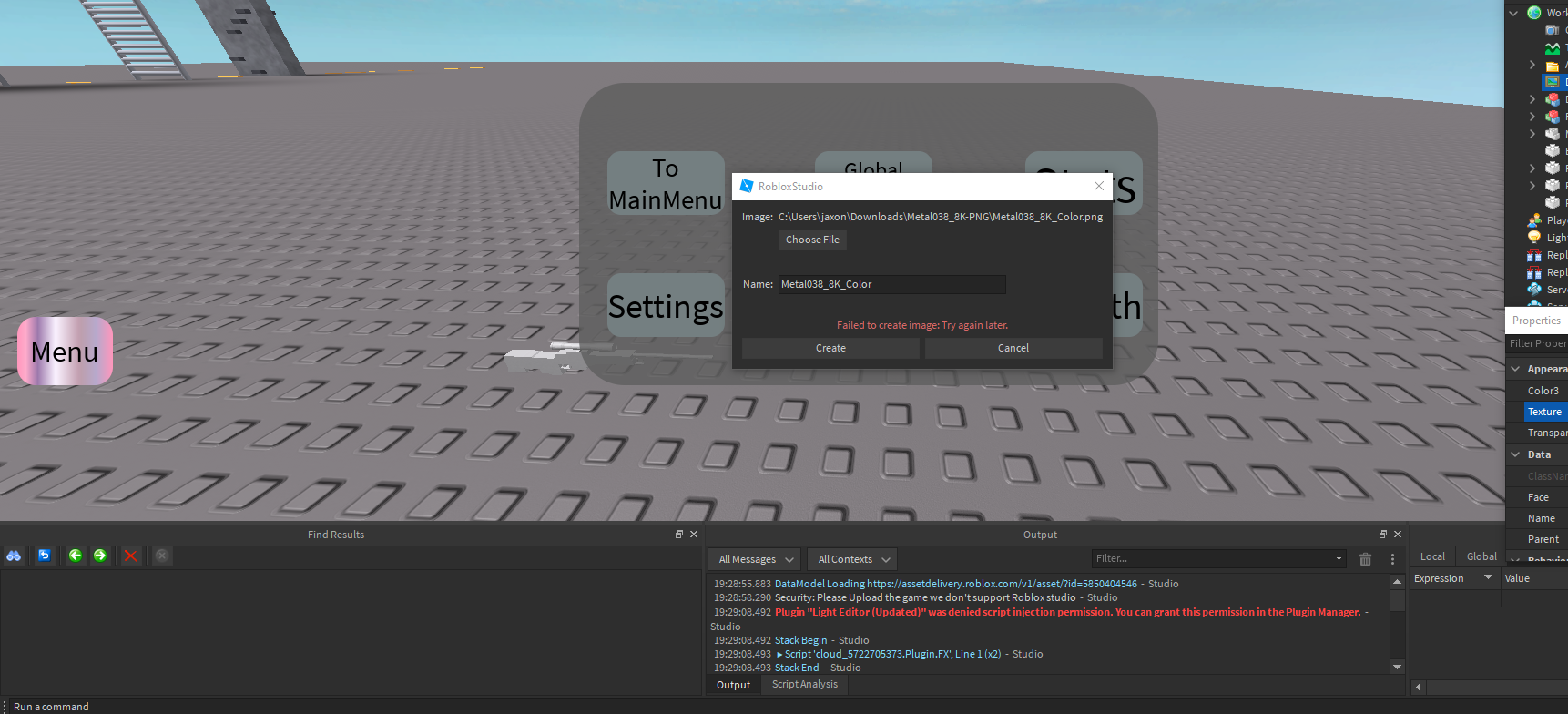Click the grey stop search icon in Find Results
The image size is (1568, 714).
[162, 556]
